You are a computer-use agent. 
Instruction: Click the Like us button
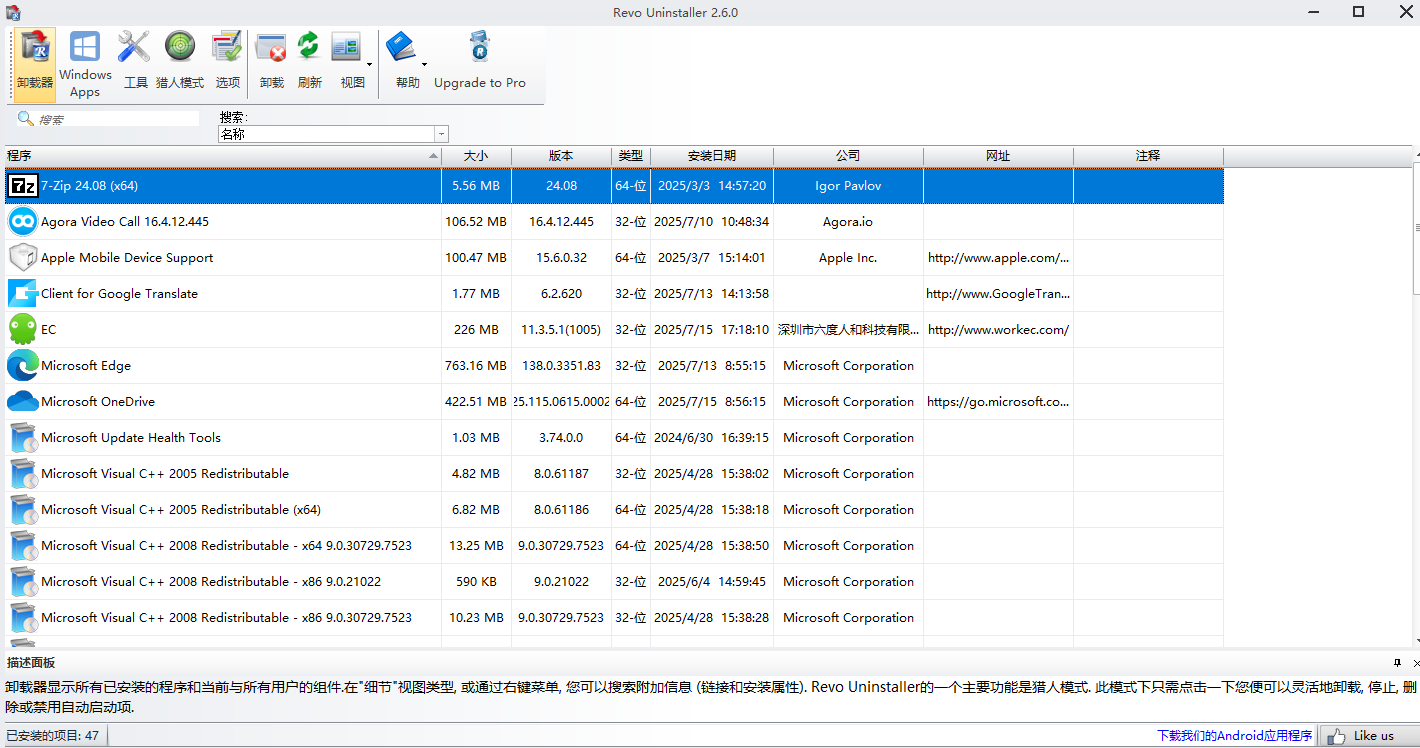coord(1369,736)
